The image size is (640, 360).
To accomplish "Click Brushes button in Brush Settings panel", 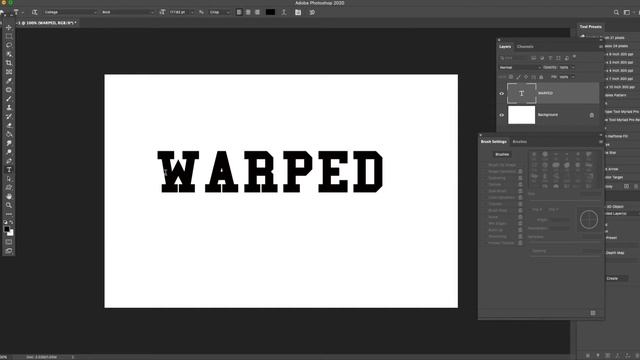I will [x=502, y=154].
